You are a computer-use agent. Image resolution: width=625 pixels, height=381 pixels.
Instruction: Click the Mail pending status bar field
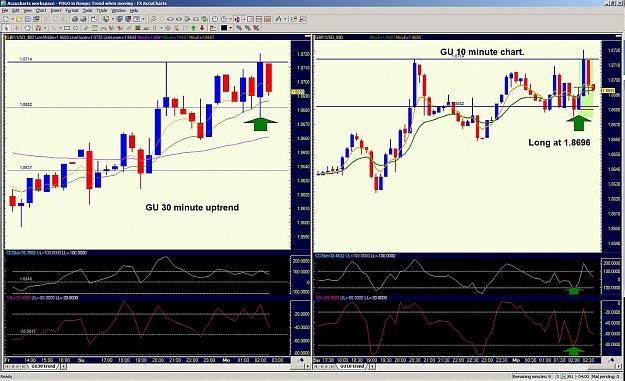click(x=605, y=376)
